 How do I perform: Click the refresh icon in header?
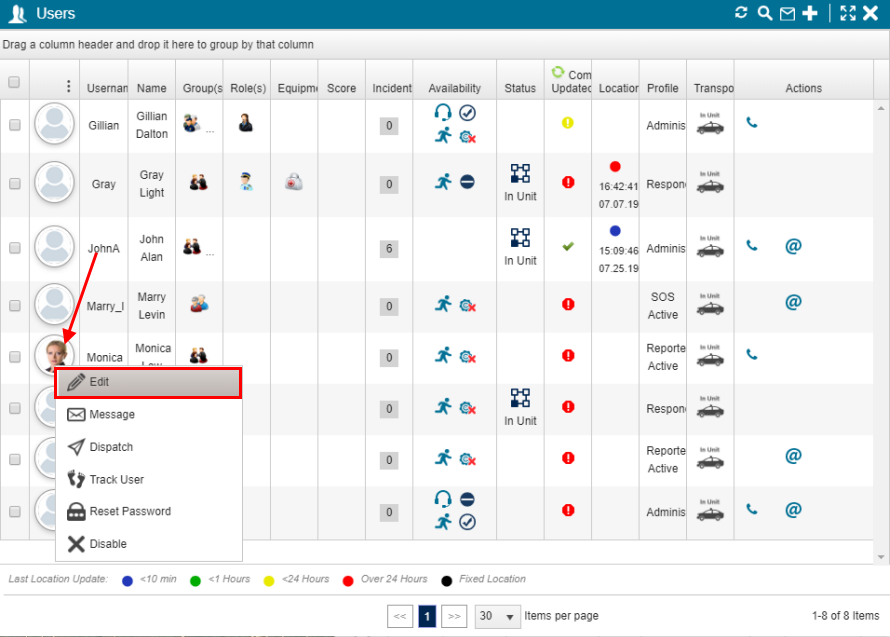tap(741, 13)
